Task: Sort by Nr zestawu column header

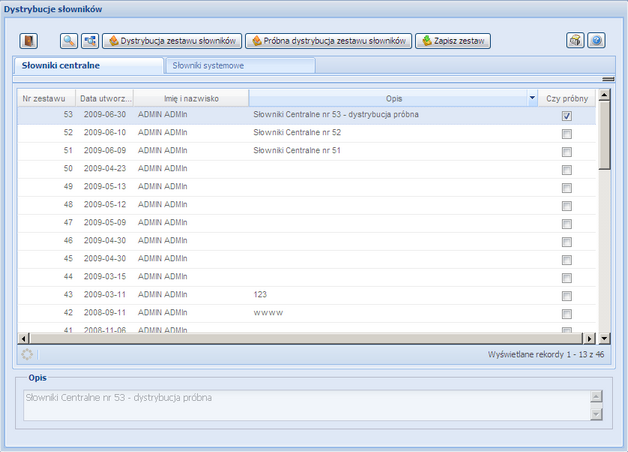Action: click(x=45, y=98)
